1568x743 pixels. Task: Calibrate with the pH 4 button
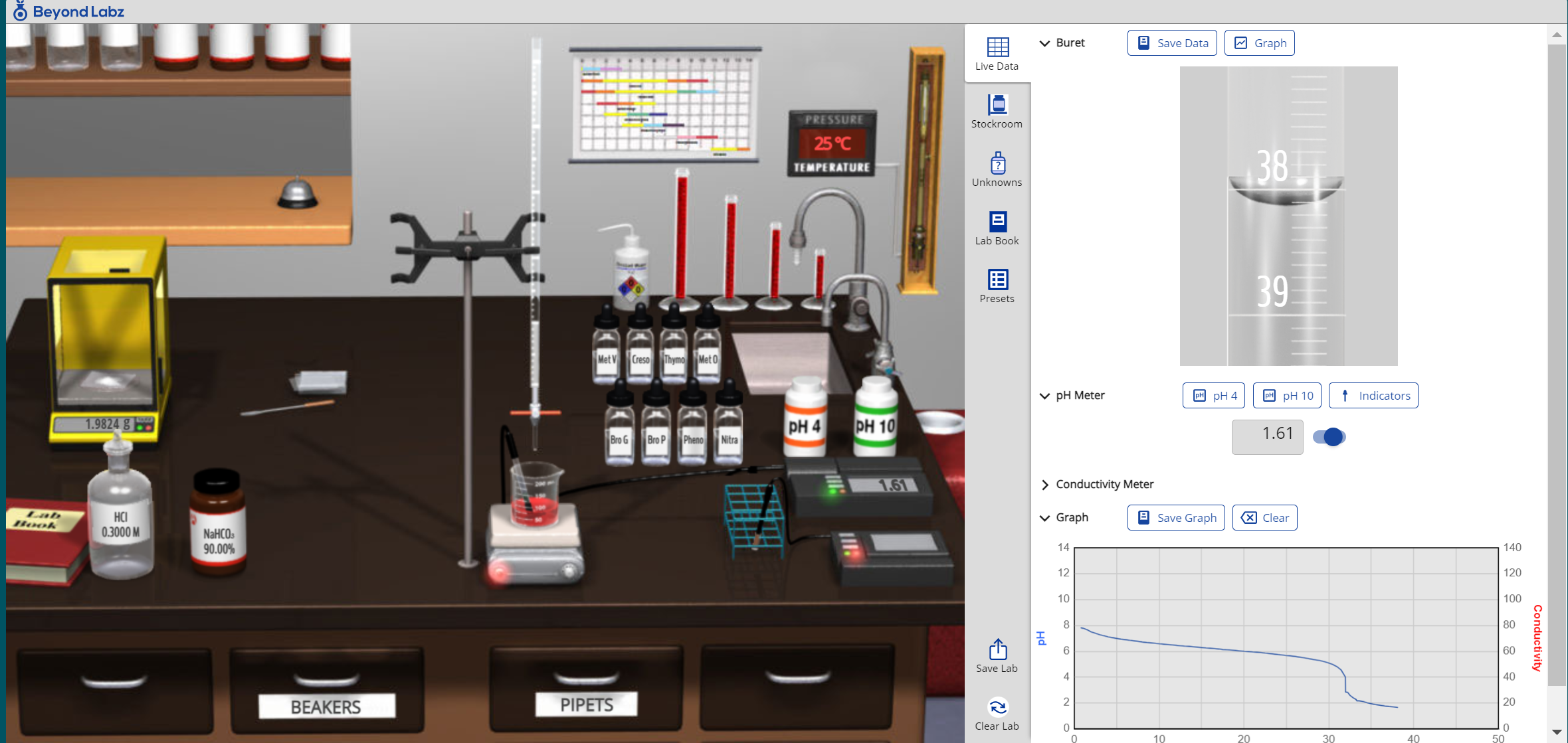coord(1213,395)
